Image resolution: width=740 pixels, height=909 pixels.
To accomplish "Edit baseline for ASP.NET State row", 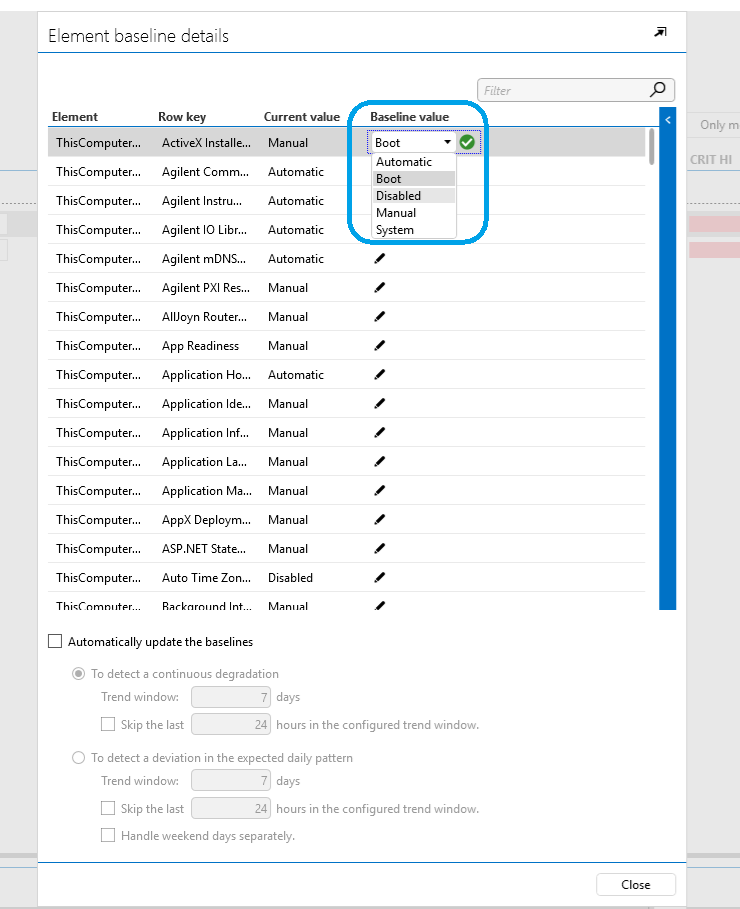I will [x=379, y=549].
